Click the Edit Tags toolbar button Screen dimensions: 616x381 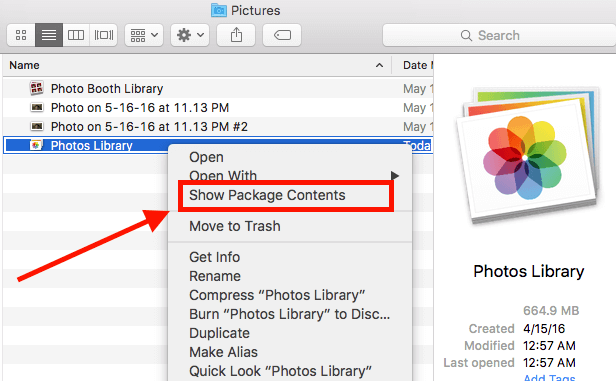click(x=282, y=35)
